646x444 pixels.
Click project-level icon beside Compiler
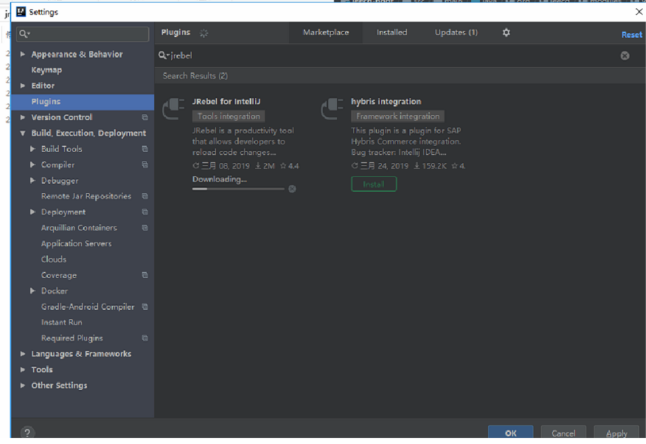(x=145, y=165)
